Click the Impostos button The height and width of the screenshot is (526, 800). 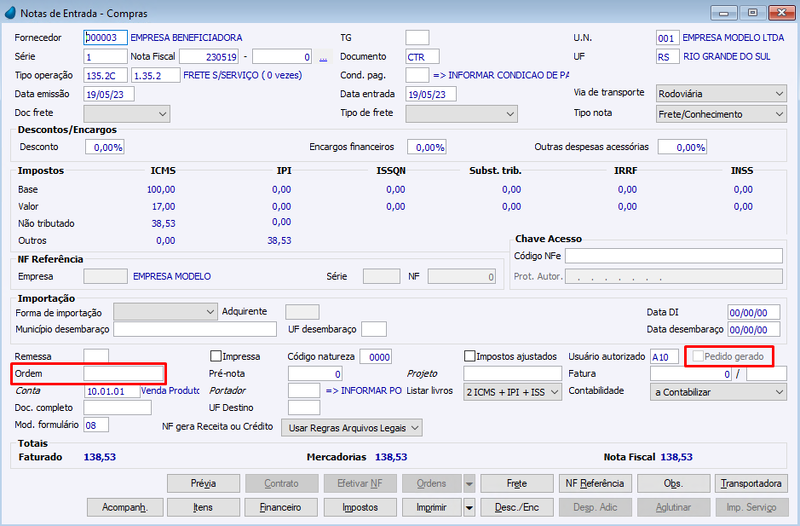click(360, 507)
